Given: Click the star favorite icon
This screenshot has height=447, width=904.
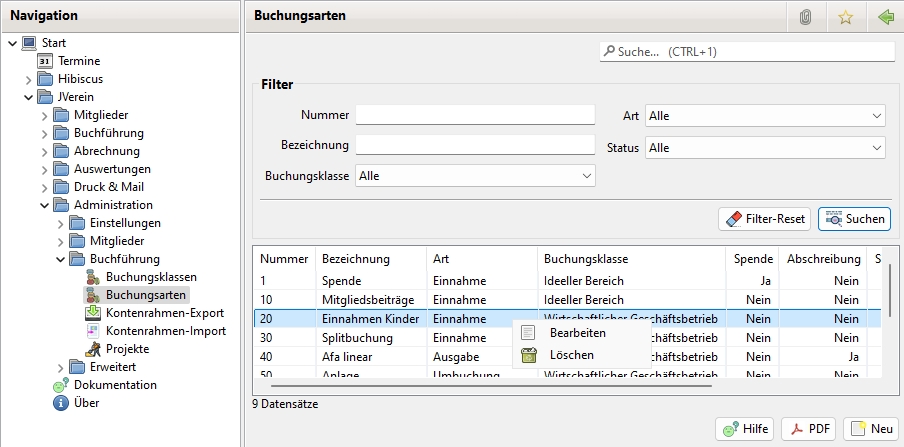Looking at the screenshot, I should [x=845, y=17].
